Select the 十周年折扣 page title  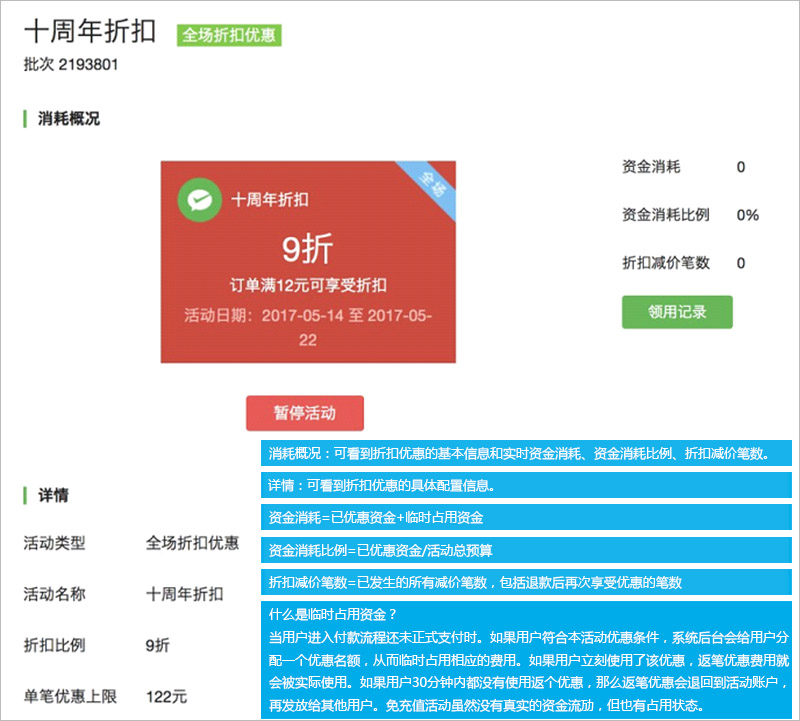pyautogui.click(x=90, y=32)
